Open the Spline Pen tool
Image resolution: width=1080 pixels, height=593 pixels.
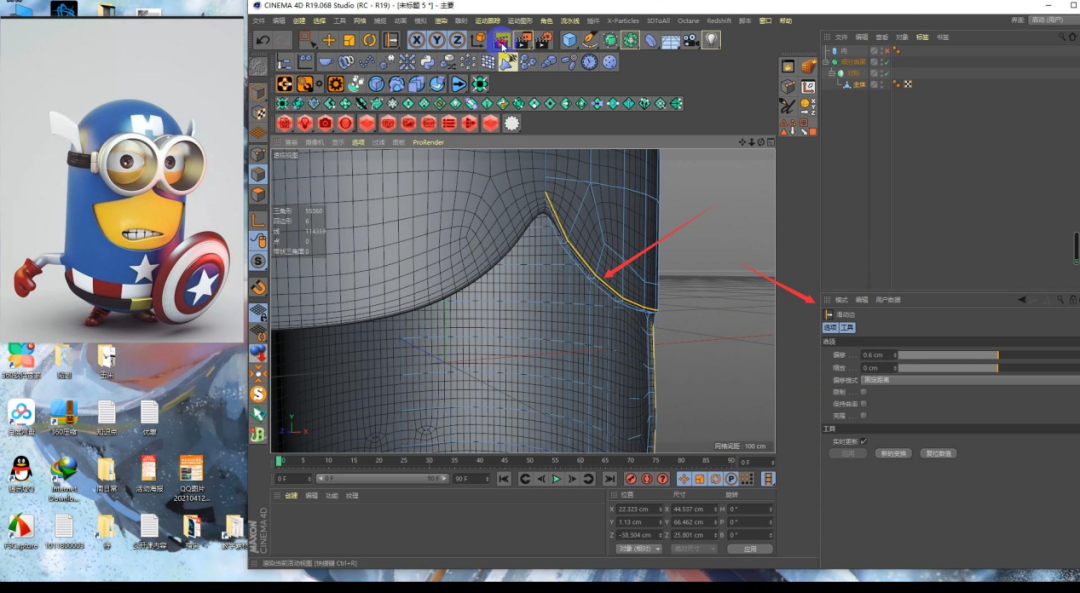590,40
